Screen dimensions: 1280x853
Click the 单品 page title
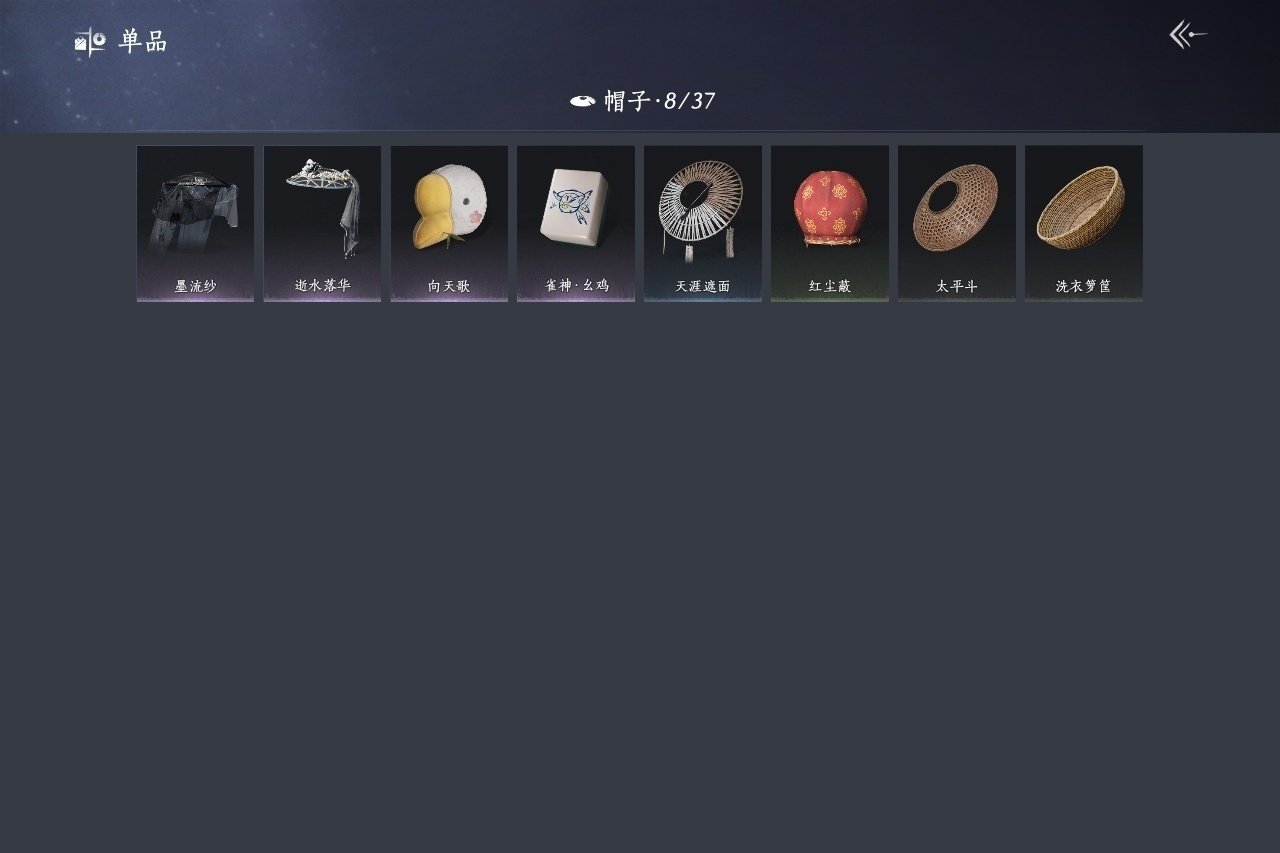pos(143,42)
